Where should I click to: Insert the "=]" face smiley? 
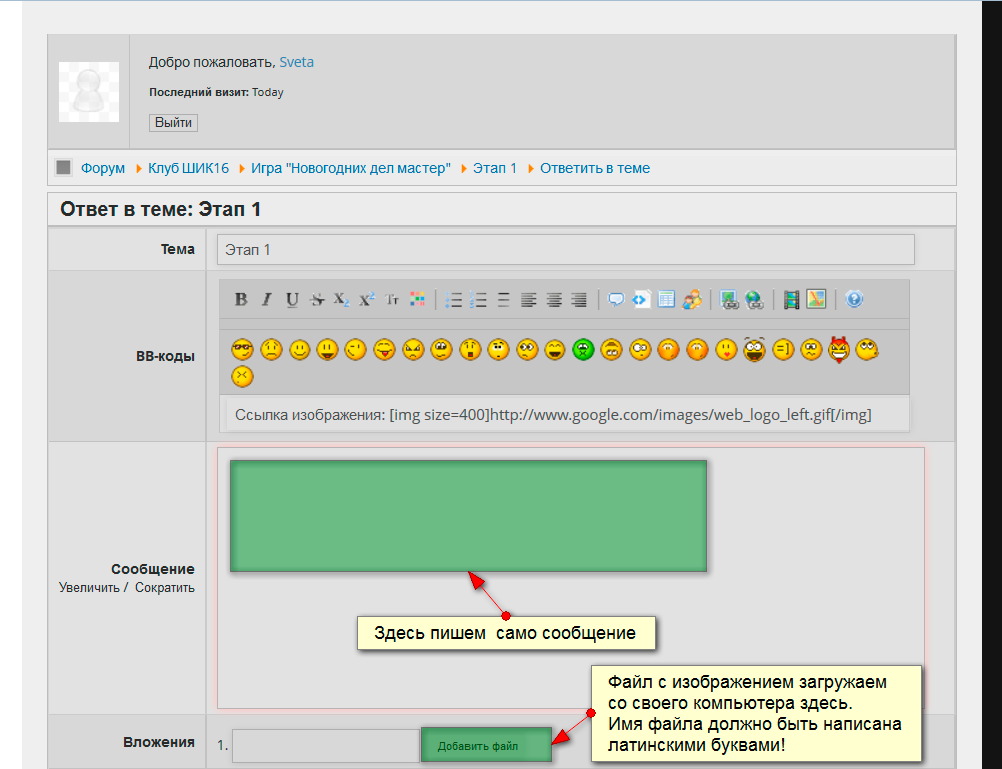tap(783, 350)
